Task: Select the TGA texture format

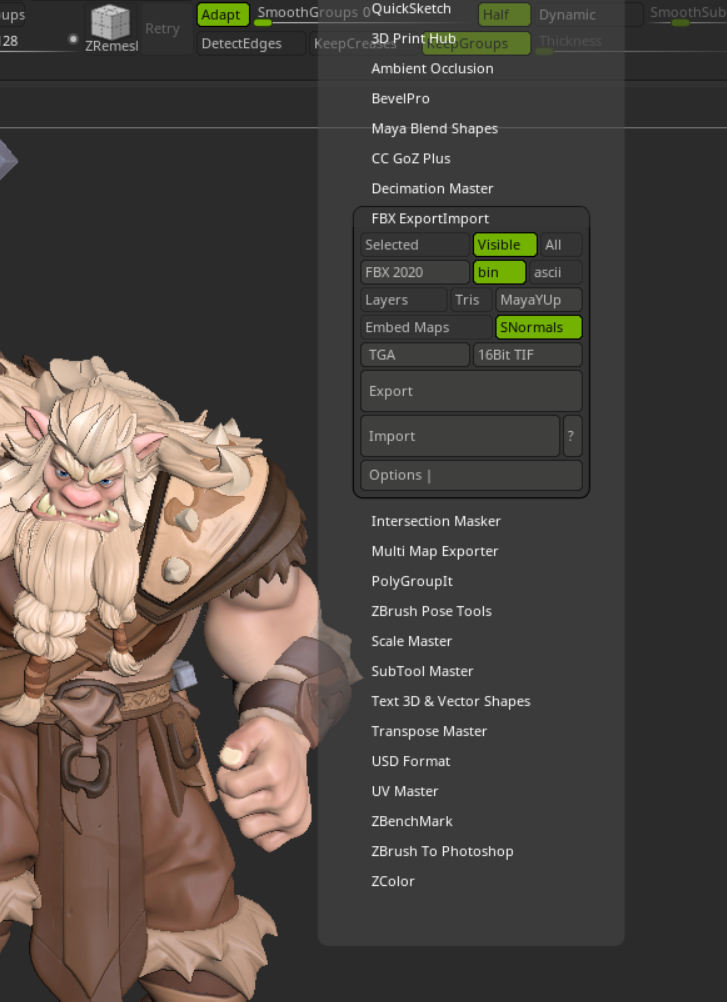Action: (x=415, y=355)
